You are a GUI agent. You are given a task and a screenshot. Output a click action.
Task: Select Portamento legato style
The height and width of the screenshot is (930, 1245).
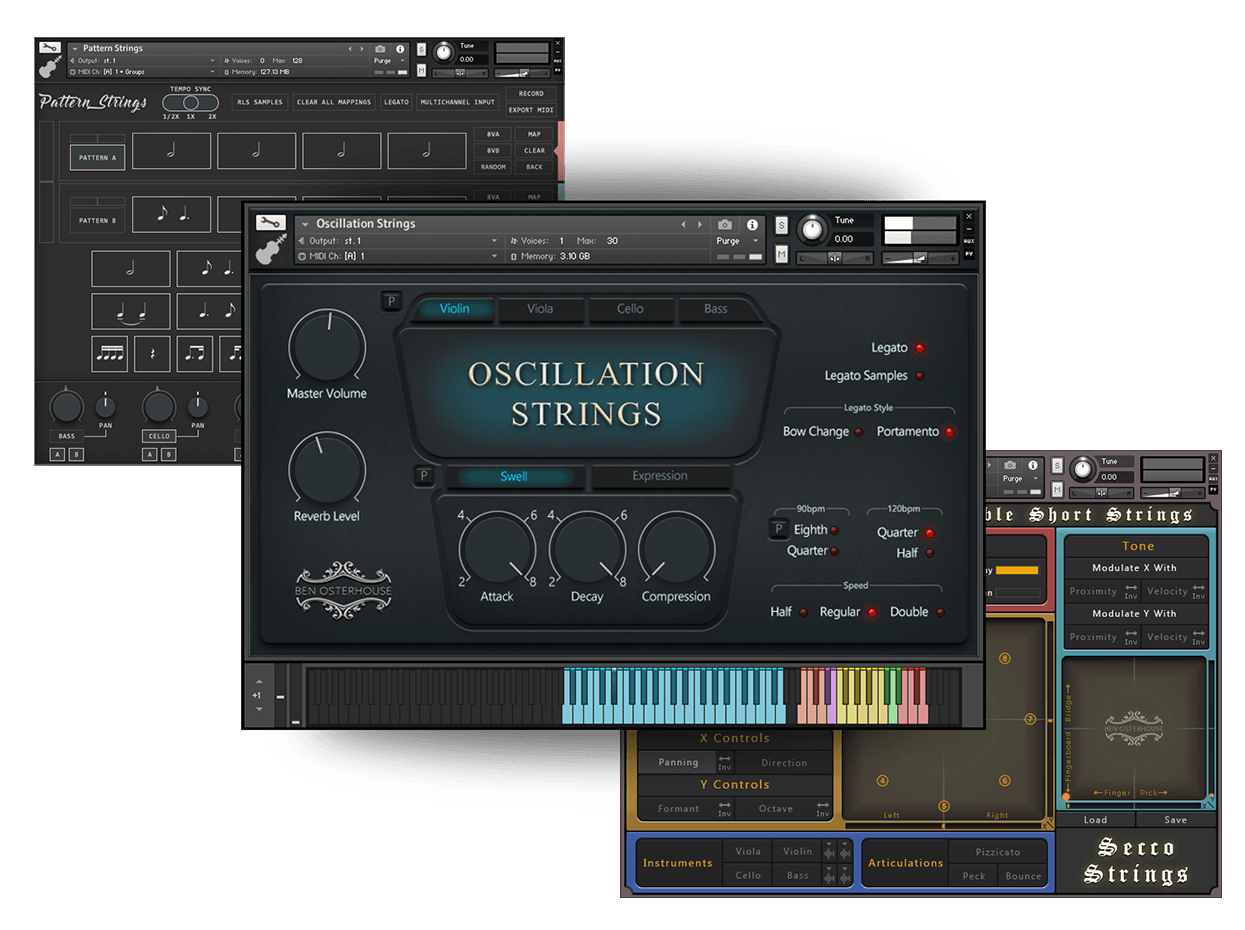coord(948,432)
